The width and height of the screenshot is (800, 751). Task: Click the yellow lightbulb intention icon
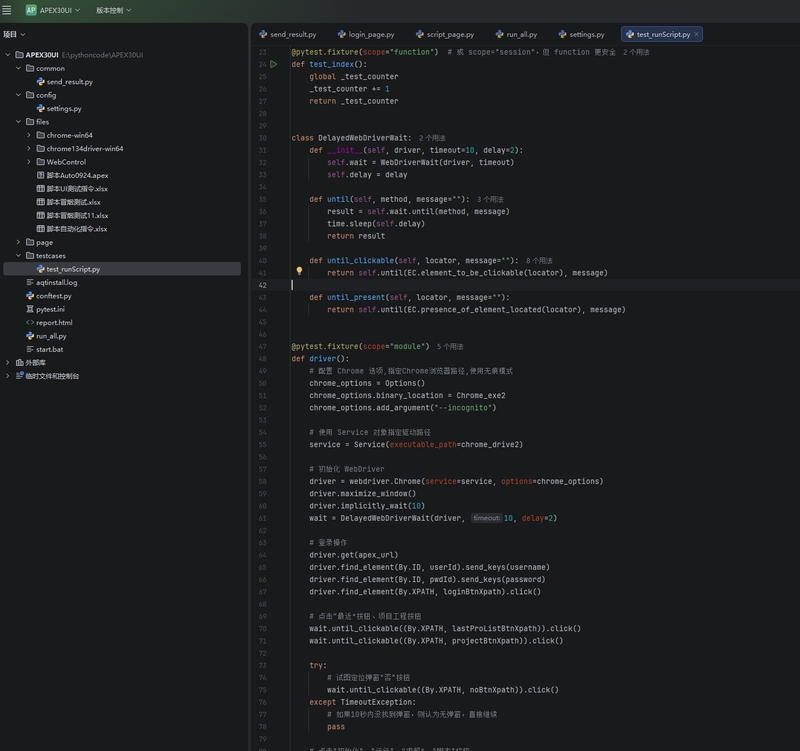pyautogui.click(x=299, y=271)
